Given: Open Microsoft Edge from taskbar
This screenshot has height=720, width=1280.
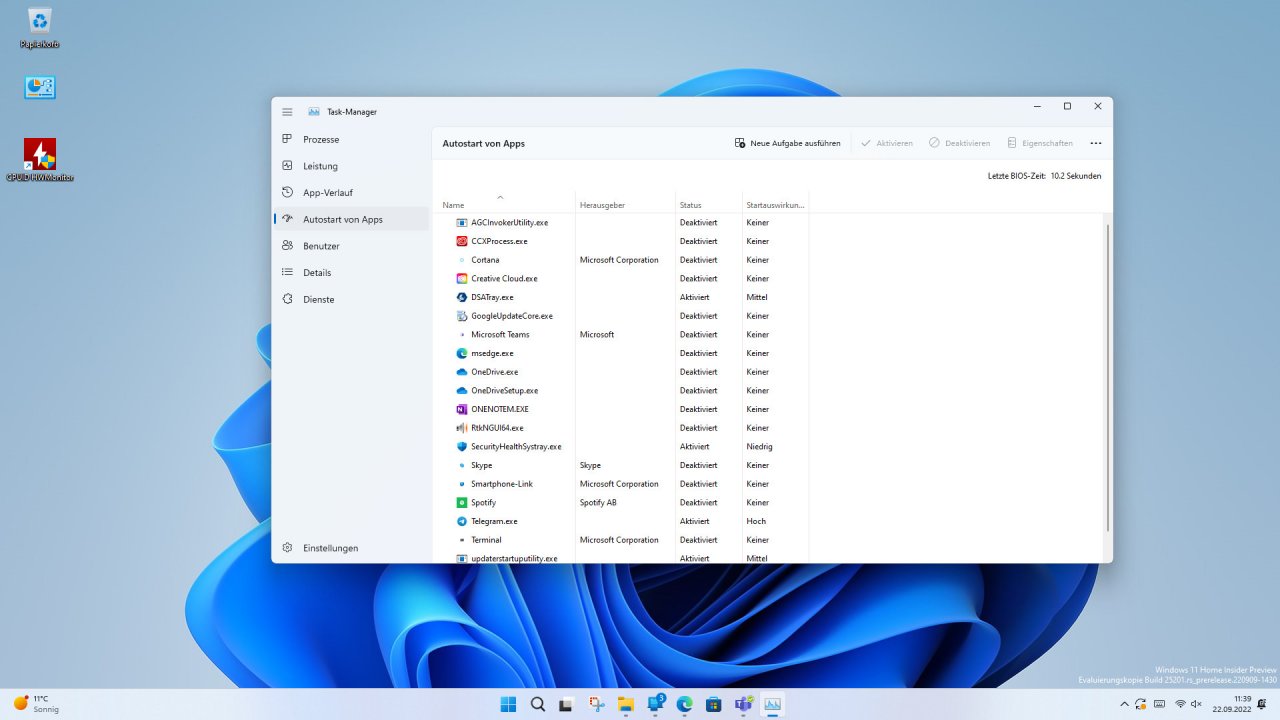Looking at the screenshot, I should coord(685,704).
